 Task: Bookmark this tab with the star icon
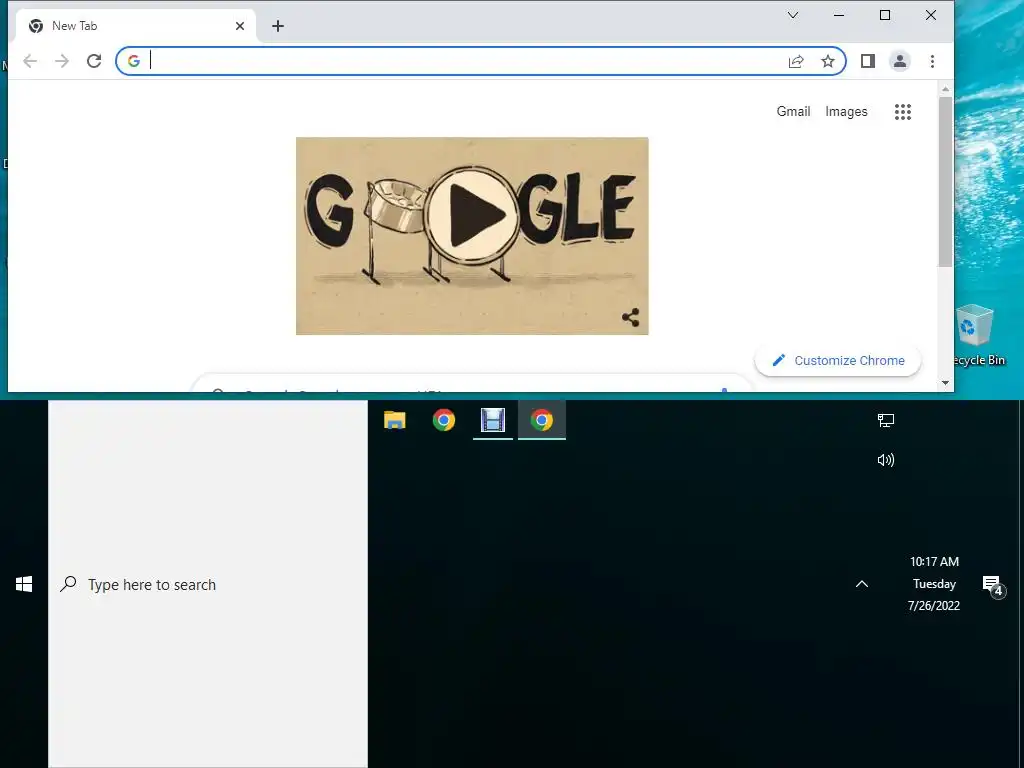[828, 61]
